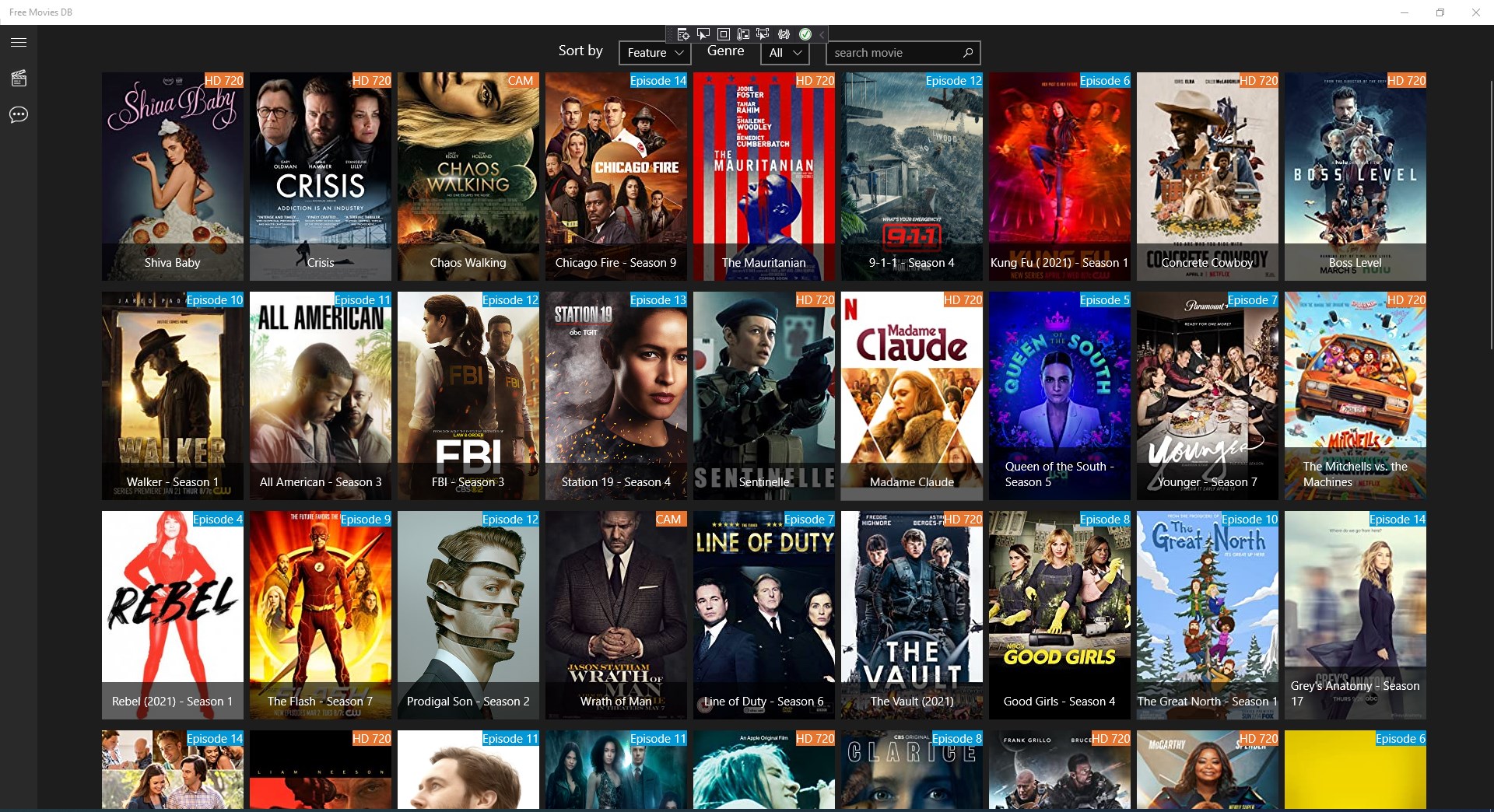Select the Madame Claude poster
This screenshot has width=1494, height=812.
point(912,396)
